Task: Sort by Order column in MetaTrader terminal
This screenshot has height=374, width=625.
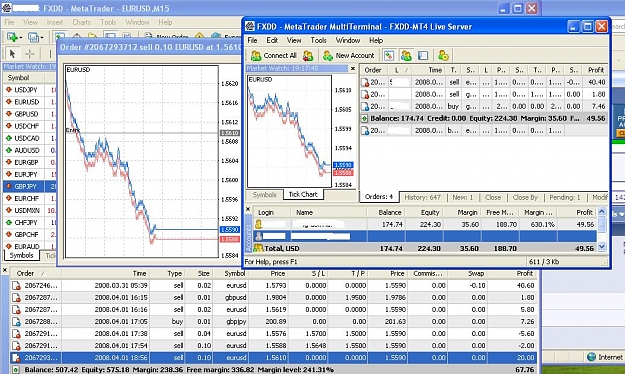Action: tap(35, 274)
